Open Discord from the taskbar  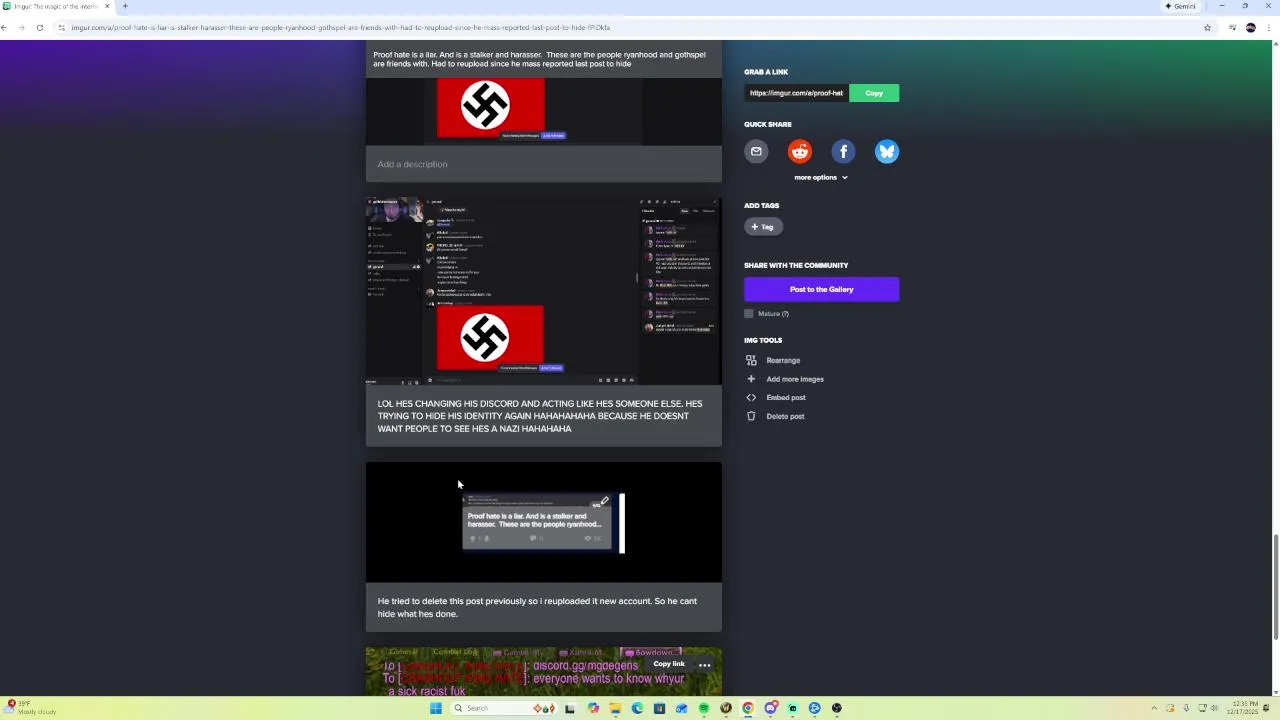coord(771,708)
